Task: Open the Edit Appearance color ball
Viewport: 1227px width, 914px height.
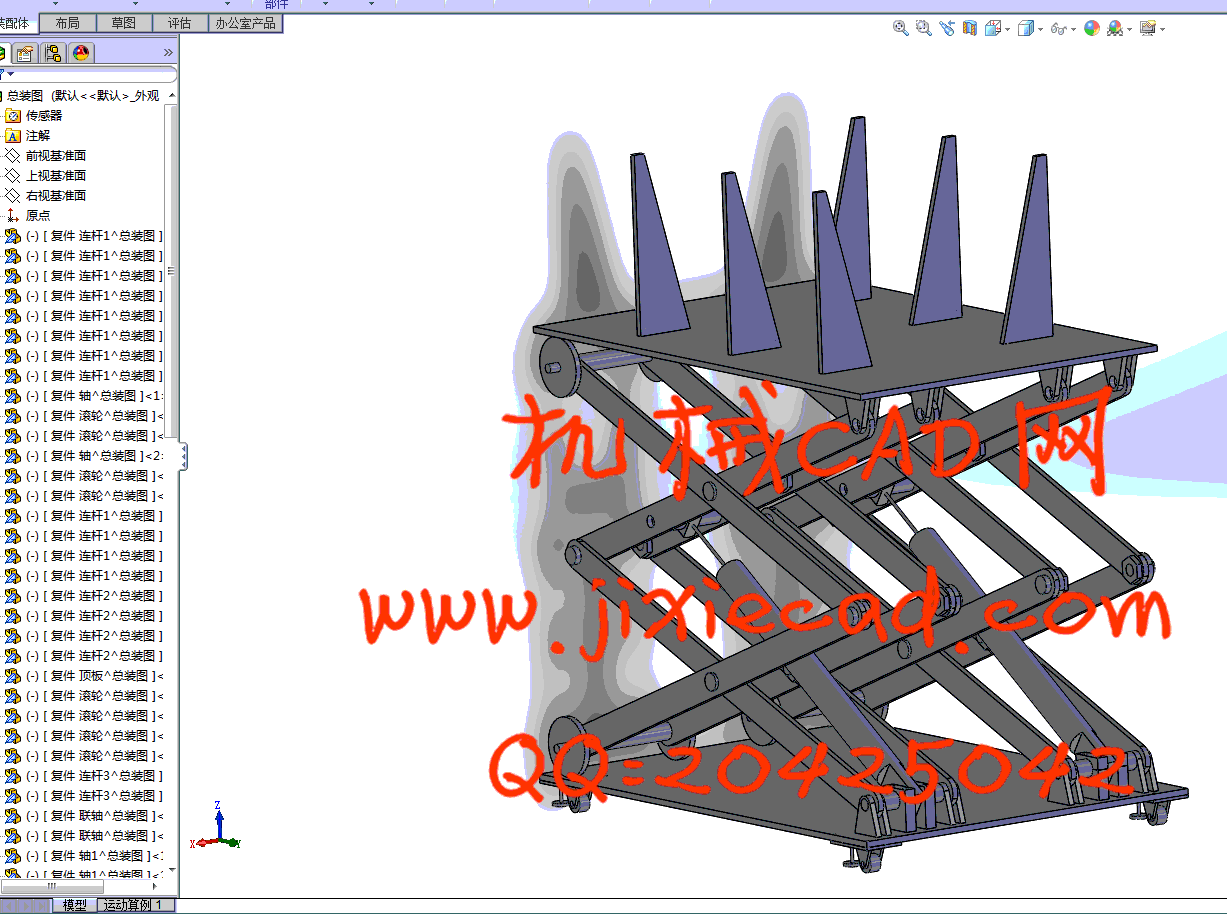Action: 1092,29
